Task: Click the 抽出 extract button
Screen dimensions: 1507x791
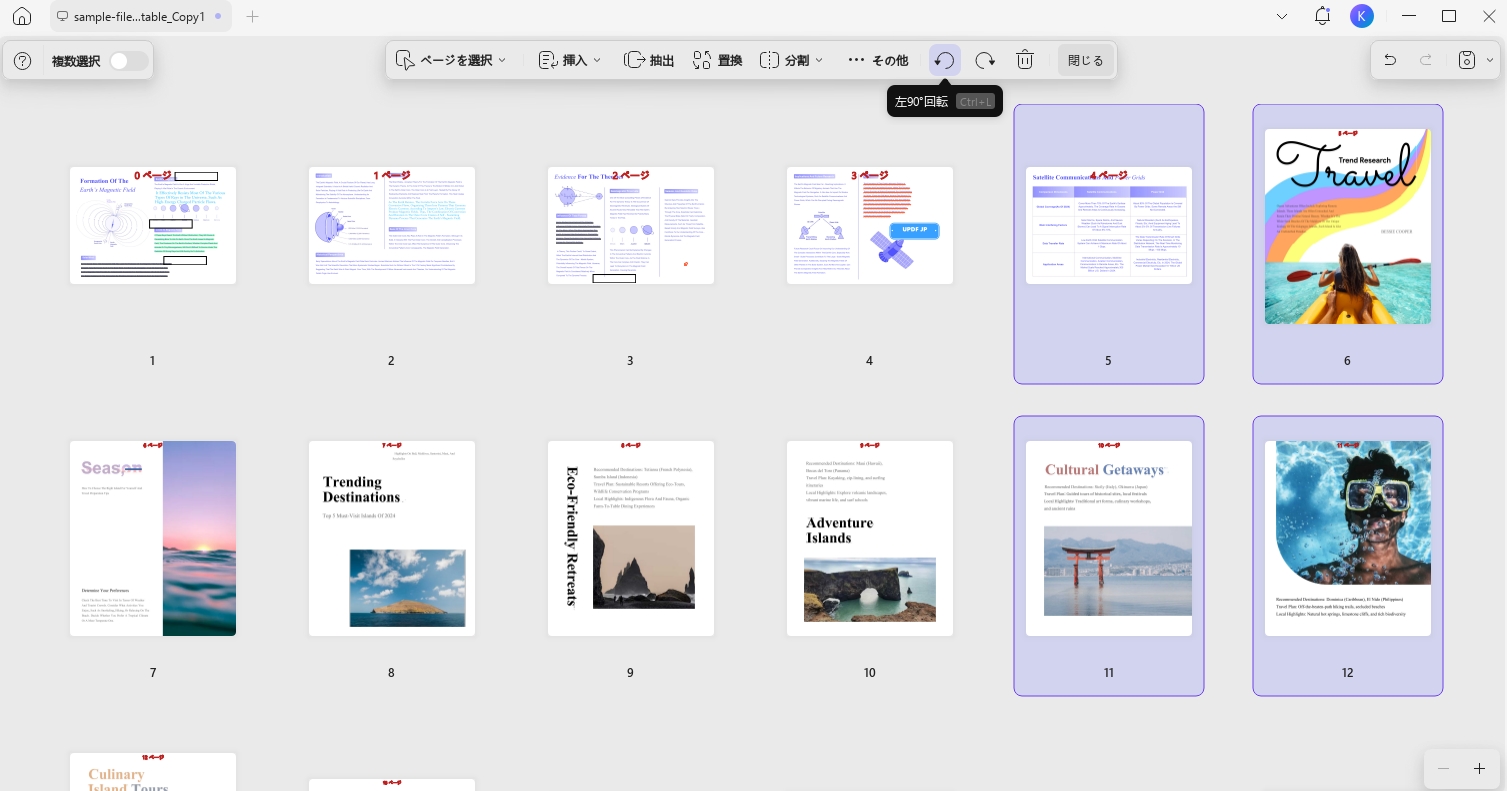Action: [649, 60]
